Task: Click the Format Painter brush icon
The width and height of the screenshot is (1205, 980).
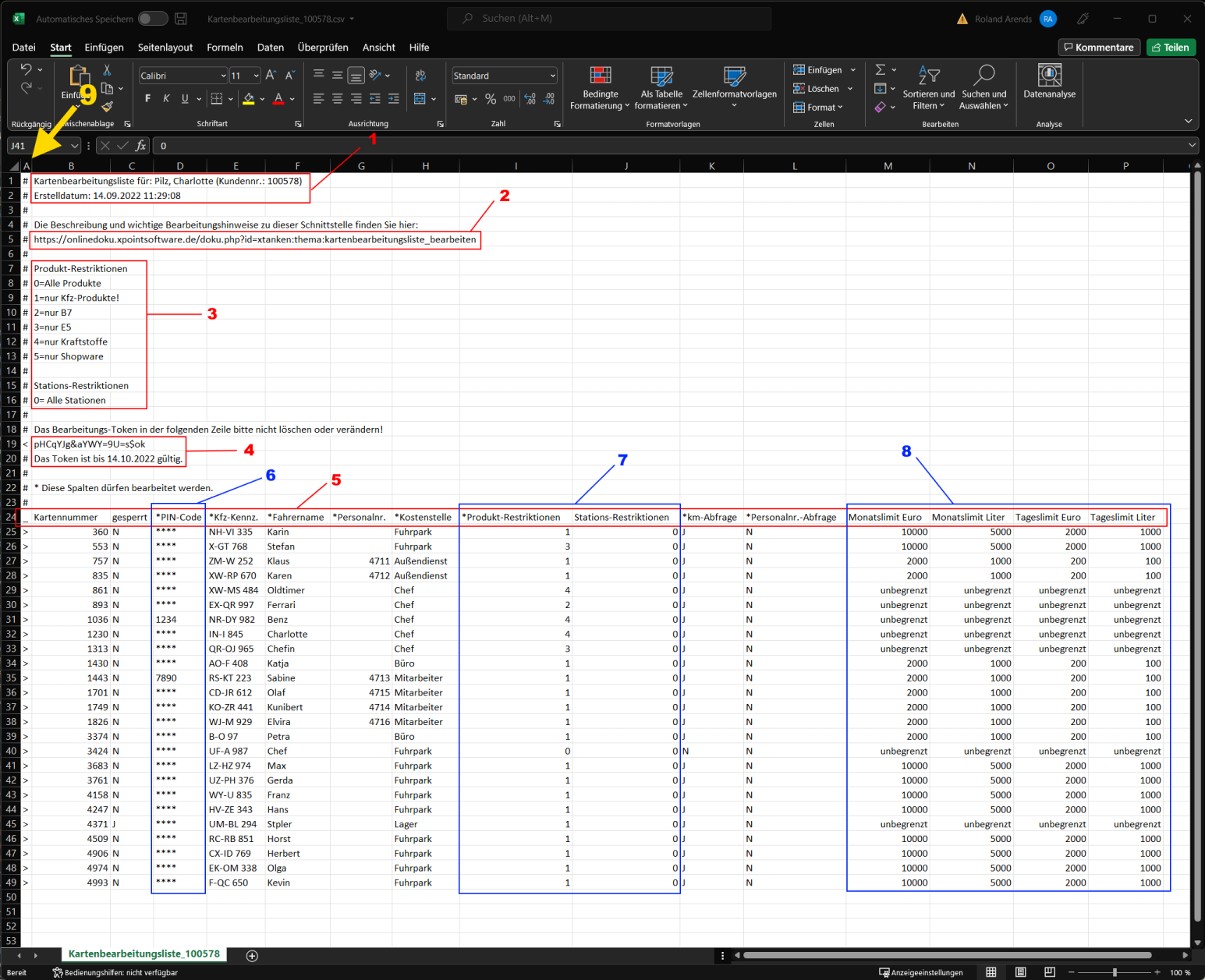Action: coord(108,107)
